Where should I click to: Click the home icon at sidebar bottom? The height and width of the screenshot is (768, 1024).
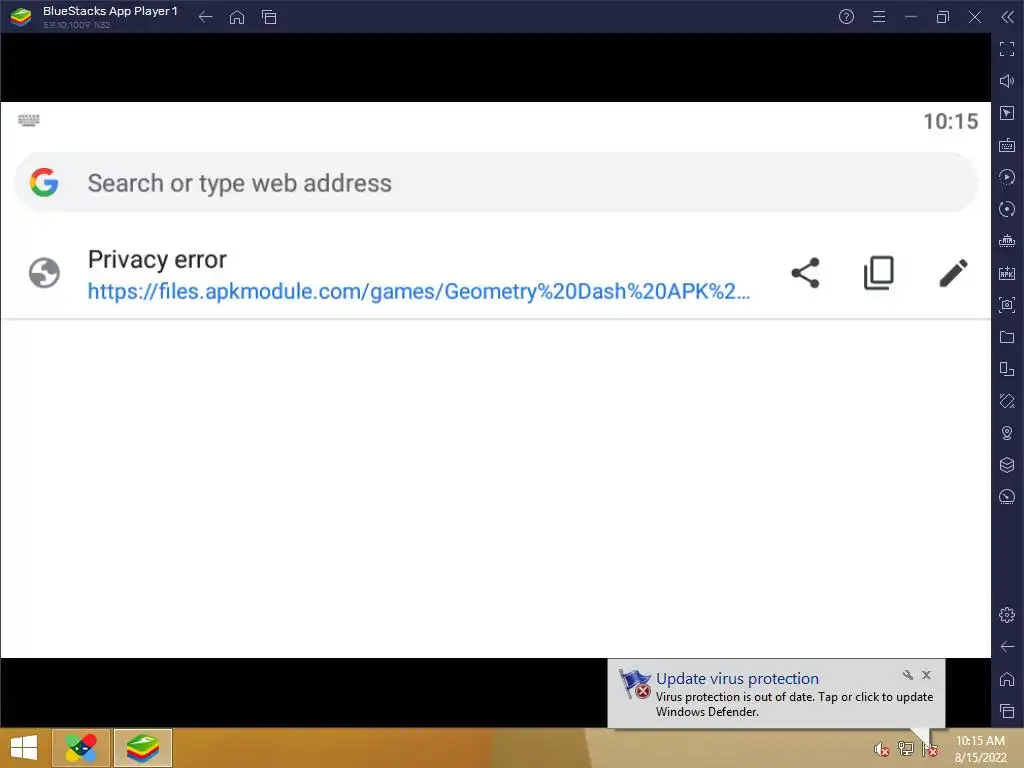[1007, 679]
